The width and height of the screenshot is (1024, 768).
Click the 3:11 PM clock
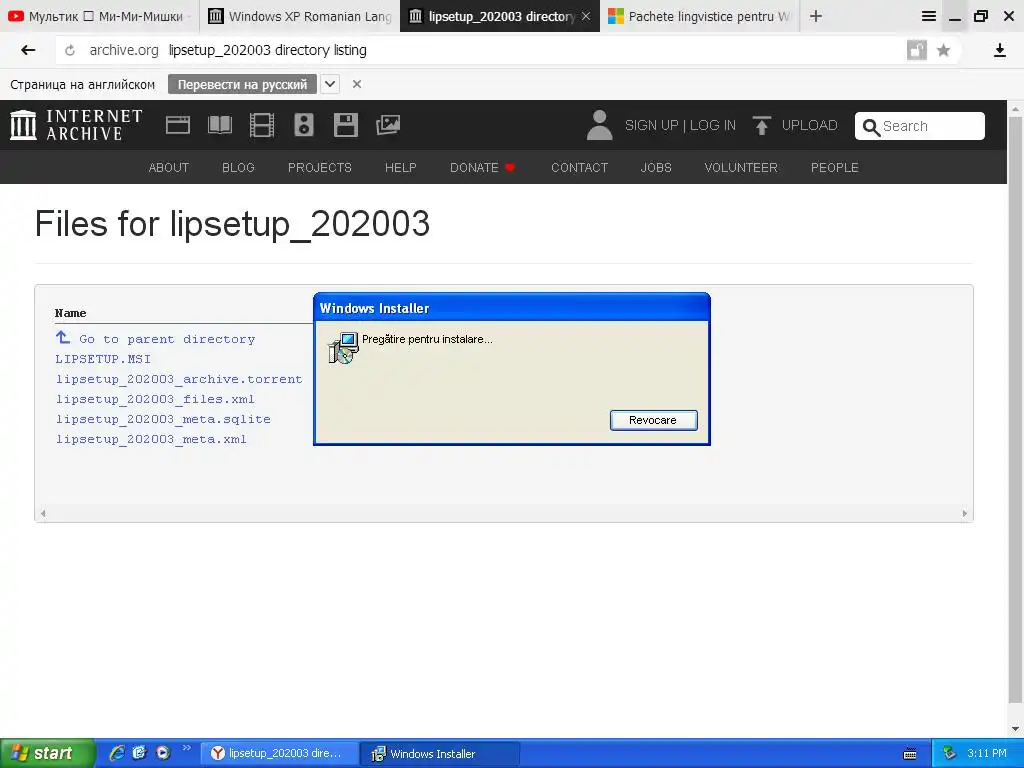[987, 754]
